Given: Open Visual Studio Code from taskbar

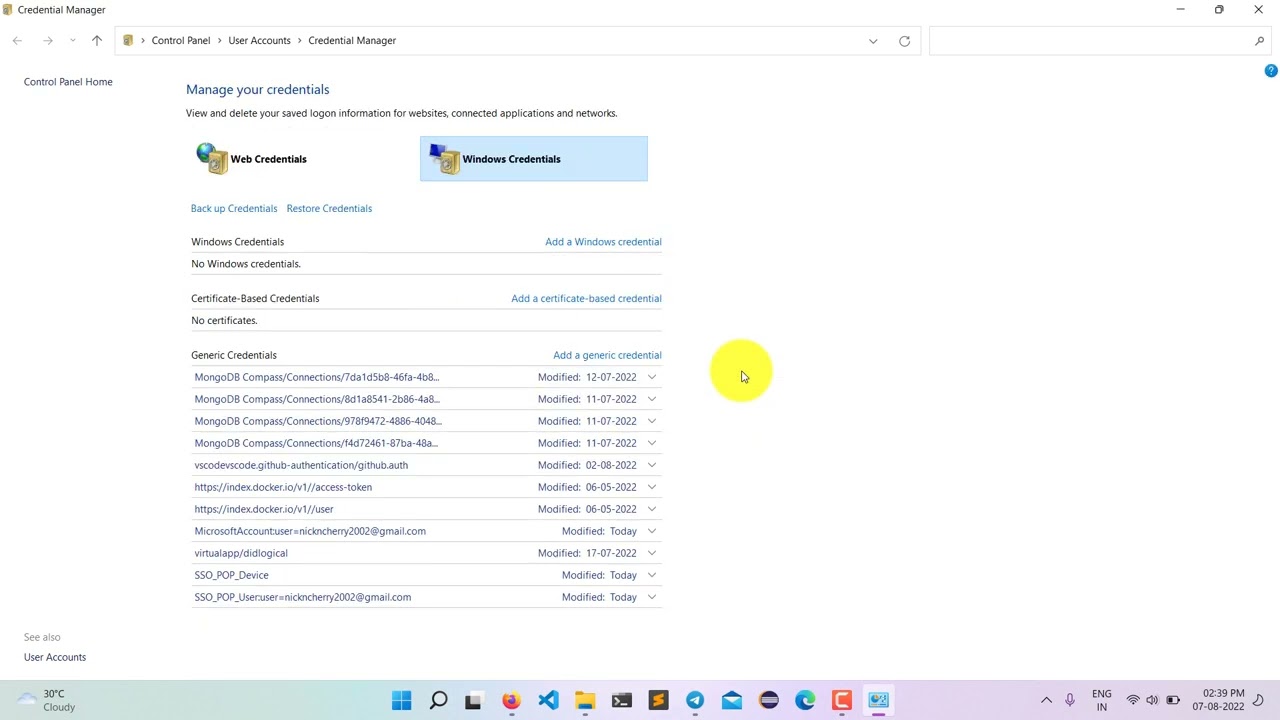Looking at the screenshot, I should 548,700.
